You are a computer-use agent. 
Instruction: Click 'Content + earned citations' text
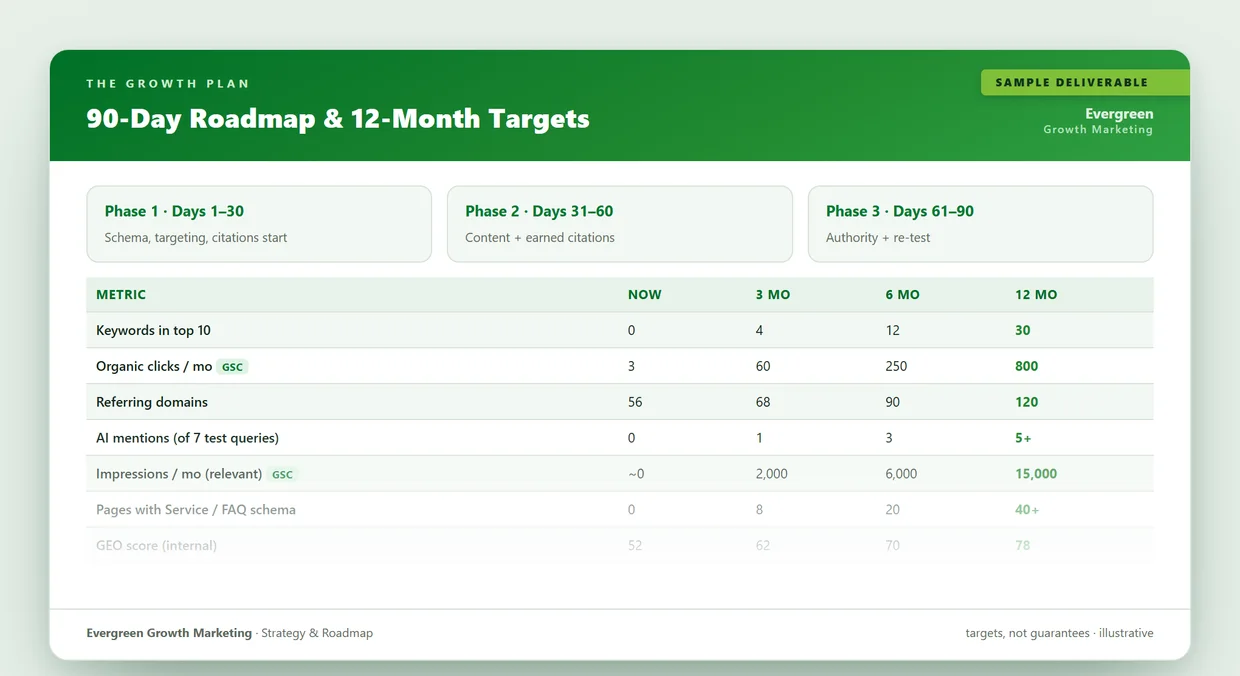click(x=540, y=238)
